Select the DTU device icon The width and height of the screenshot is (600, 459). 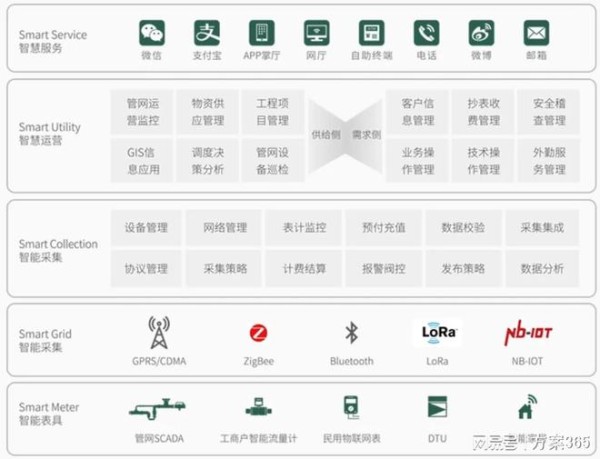click(437, 407)
